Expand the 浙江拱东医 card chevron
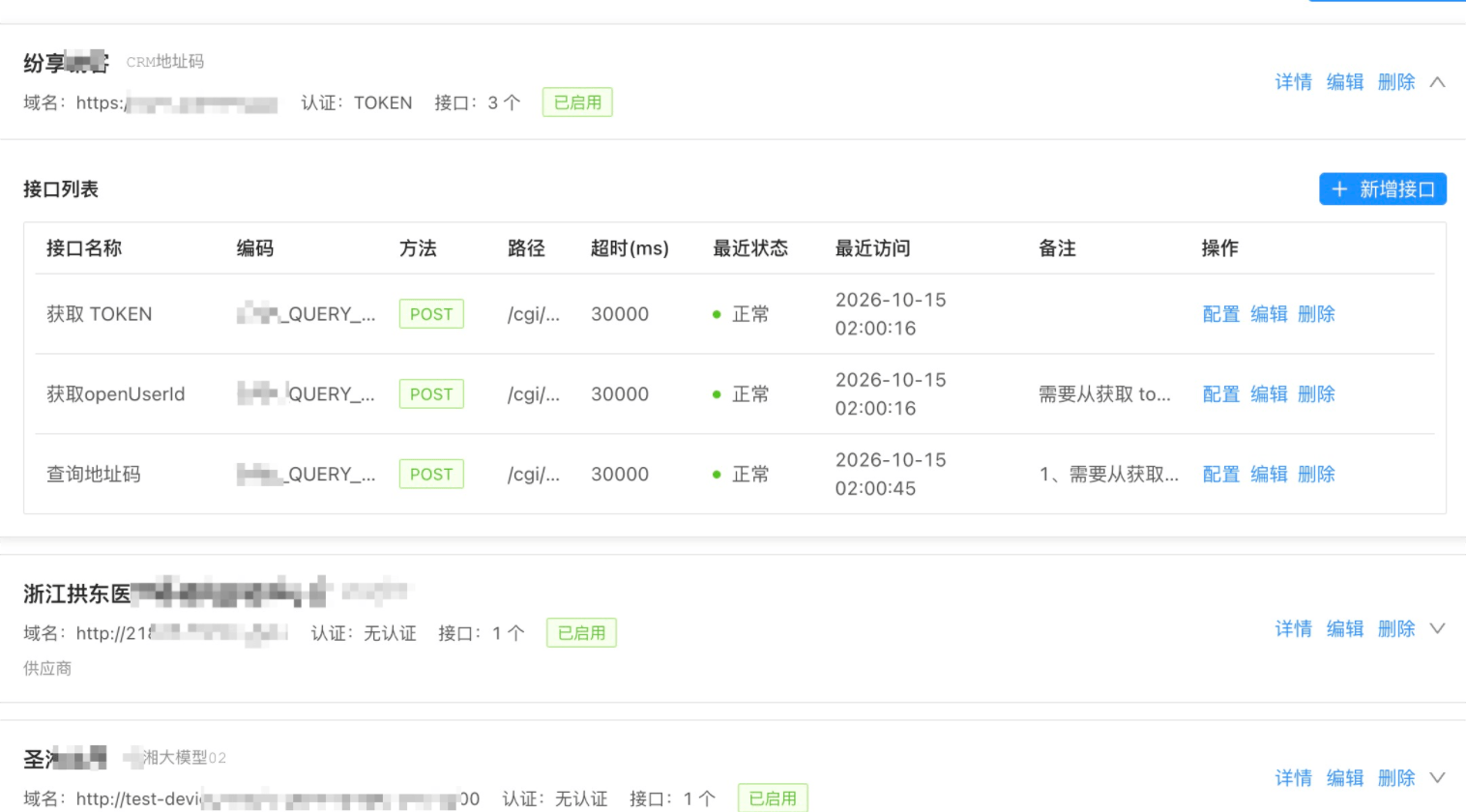 coord(1438,629)
